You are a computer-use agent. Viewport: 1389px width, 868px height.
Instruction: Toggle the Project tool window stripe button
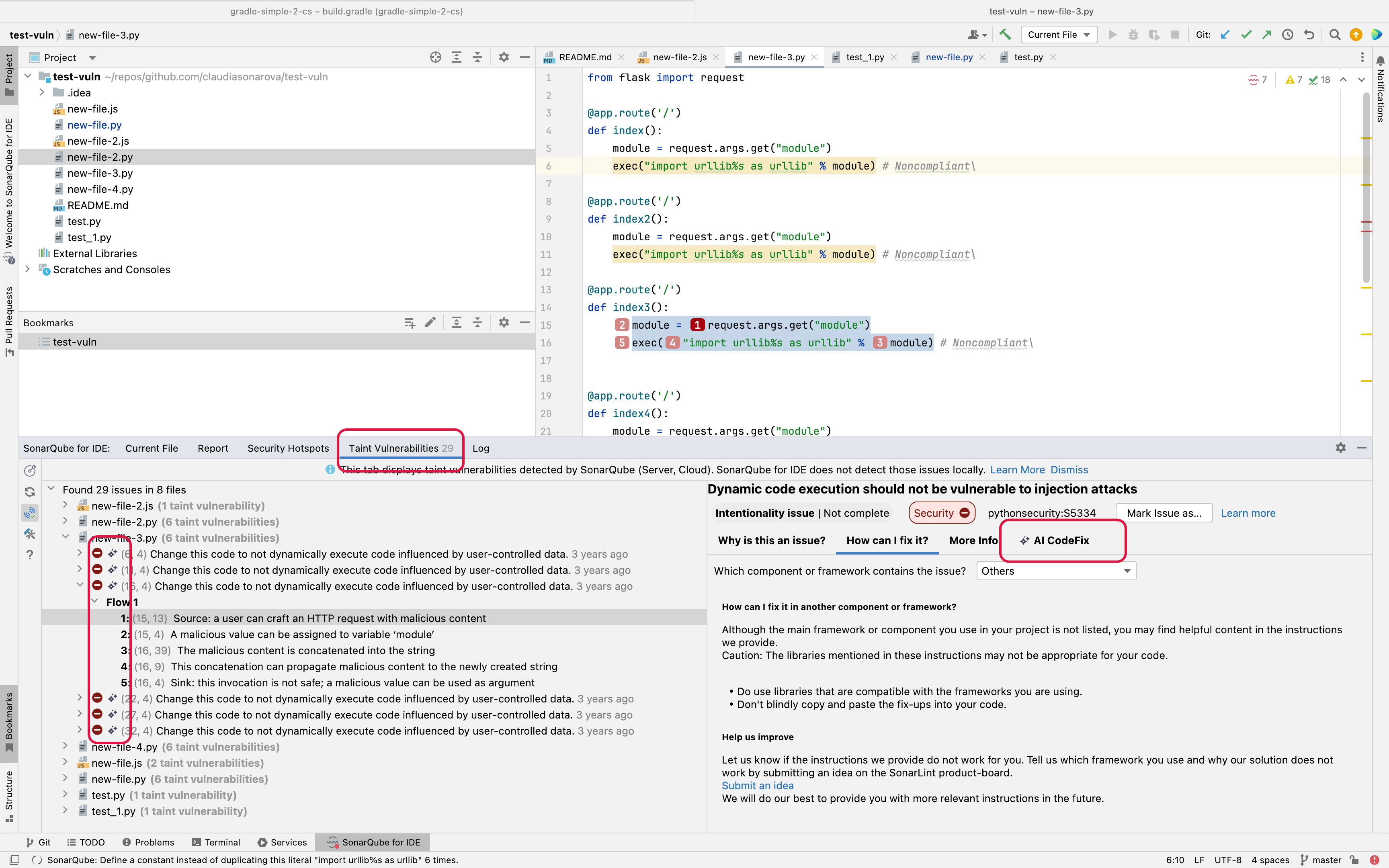click(8, 75)
